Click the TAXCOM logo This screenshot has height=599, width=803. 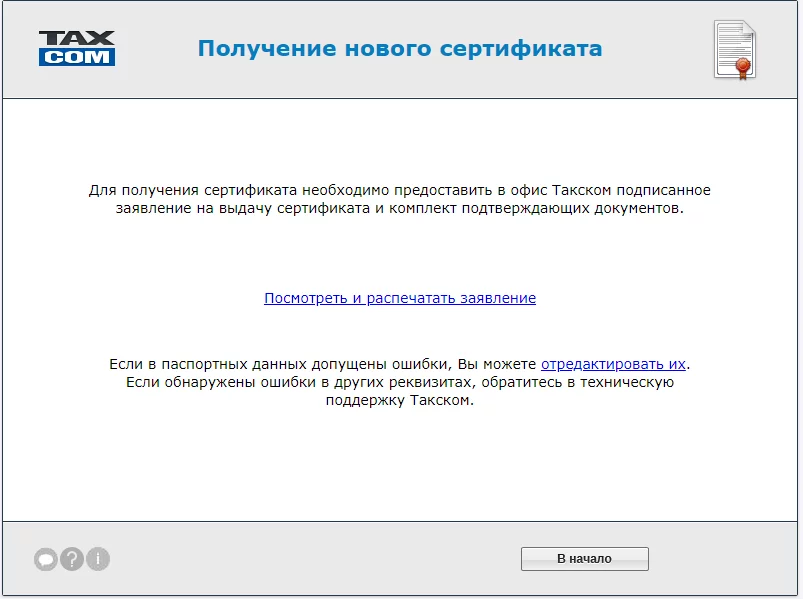pyautogui.click(x=77, y=48)
